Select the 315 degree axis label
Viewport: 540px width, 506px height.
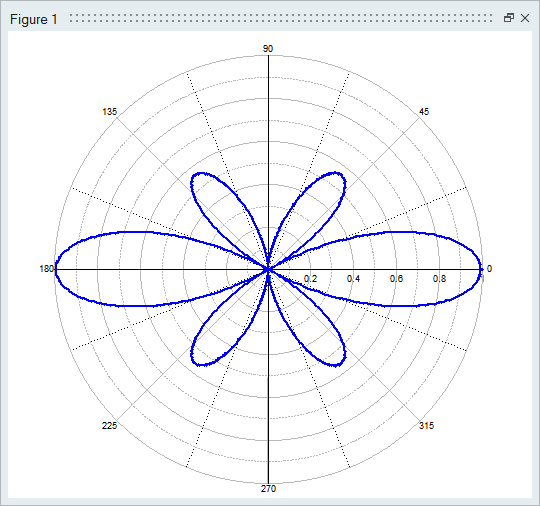(426, 426)
